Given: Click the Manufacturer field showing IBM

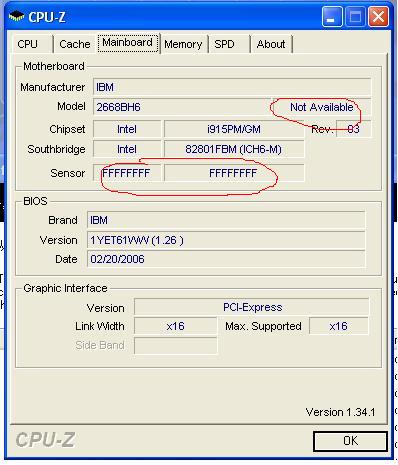Looking at the screenshot, I should click(232, 87).
